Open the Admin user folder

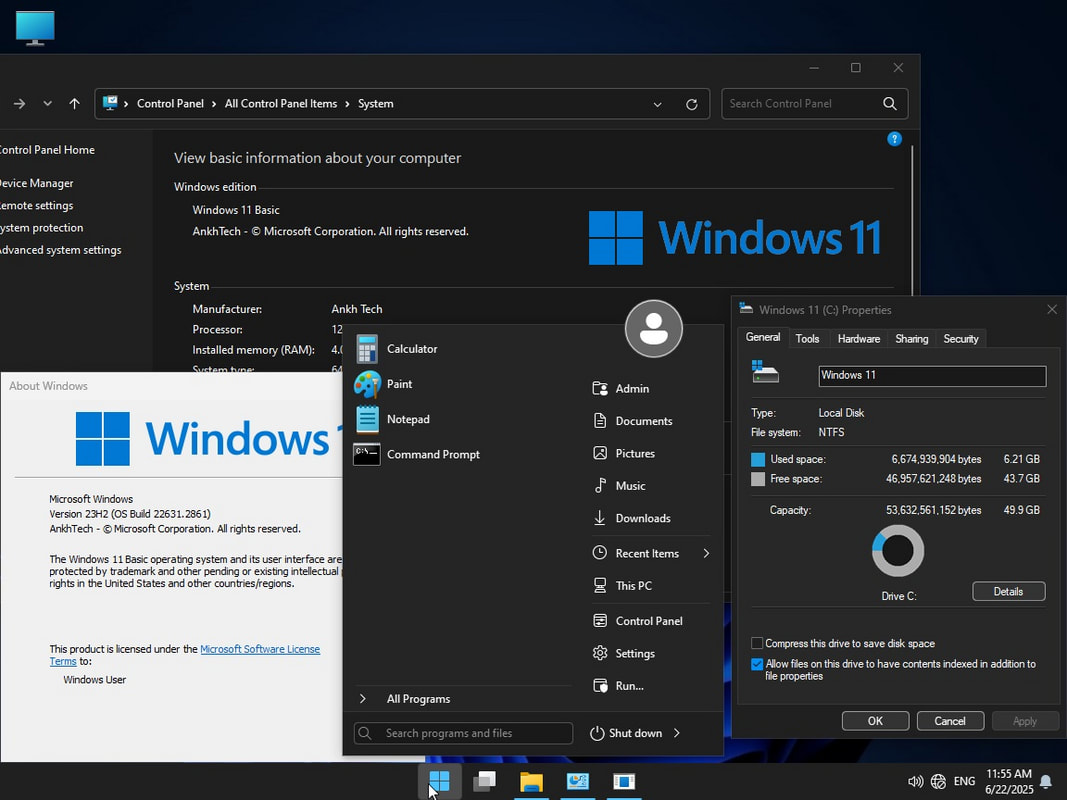pyautogui.click(x=621, y=388)
